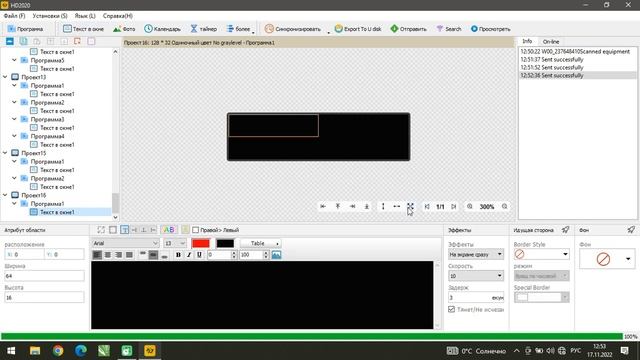The height and width of the screenshot is (360, 640).
Task: Toggle Underline formatting
Action: tap(199, 255)
